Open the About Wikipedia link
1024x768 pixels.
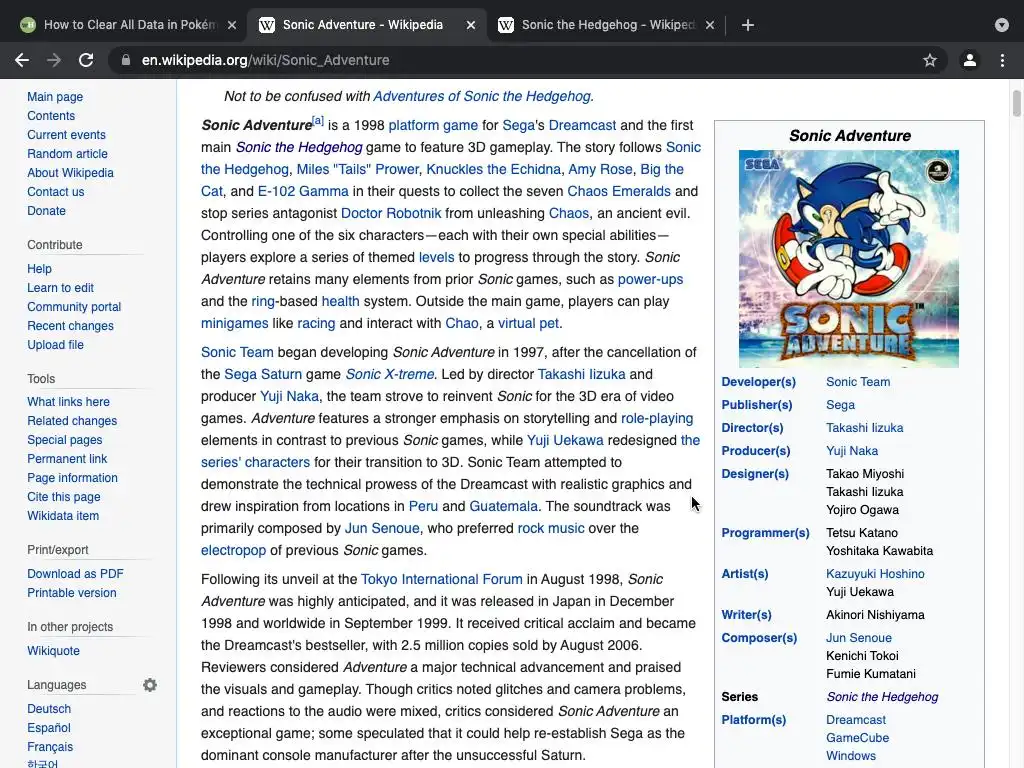coord(70,172)
